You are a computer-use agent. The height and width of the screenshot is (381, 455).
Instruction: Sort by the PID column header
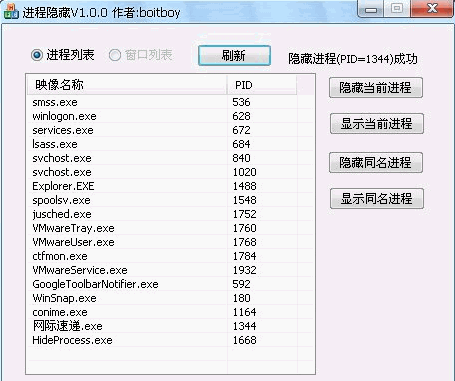(262, 85)
